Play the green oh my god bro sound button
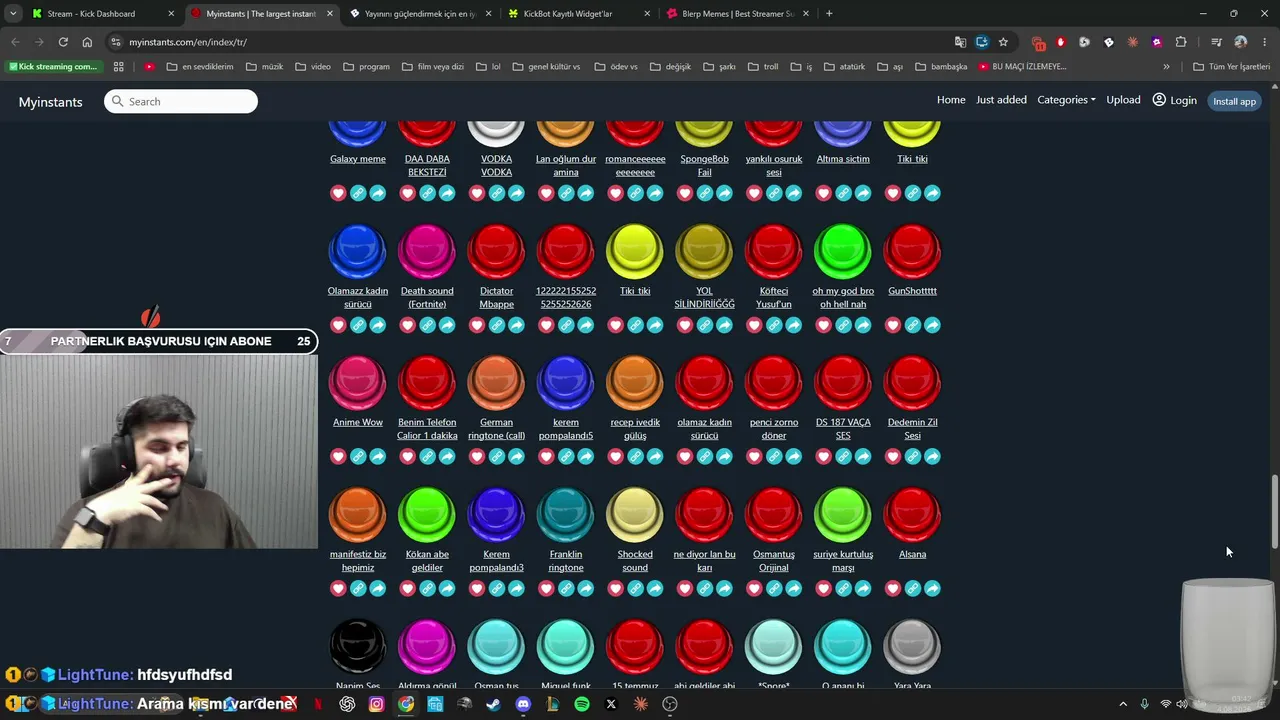Viewport: 1280px width, 720px height. (x=843, y=251)
